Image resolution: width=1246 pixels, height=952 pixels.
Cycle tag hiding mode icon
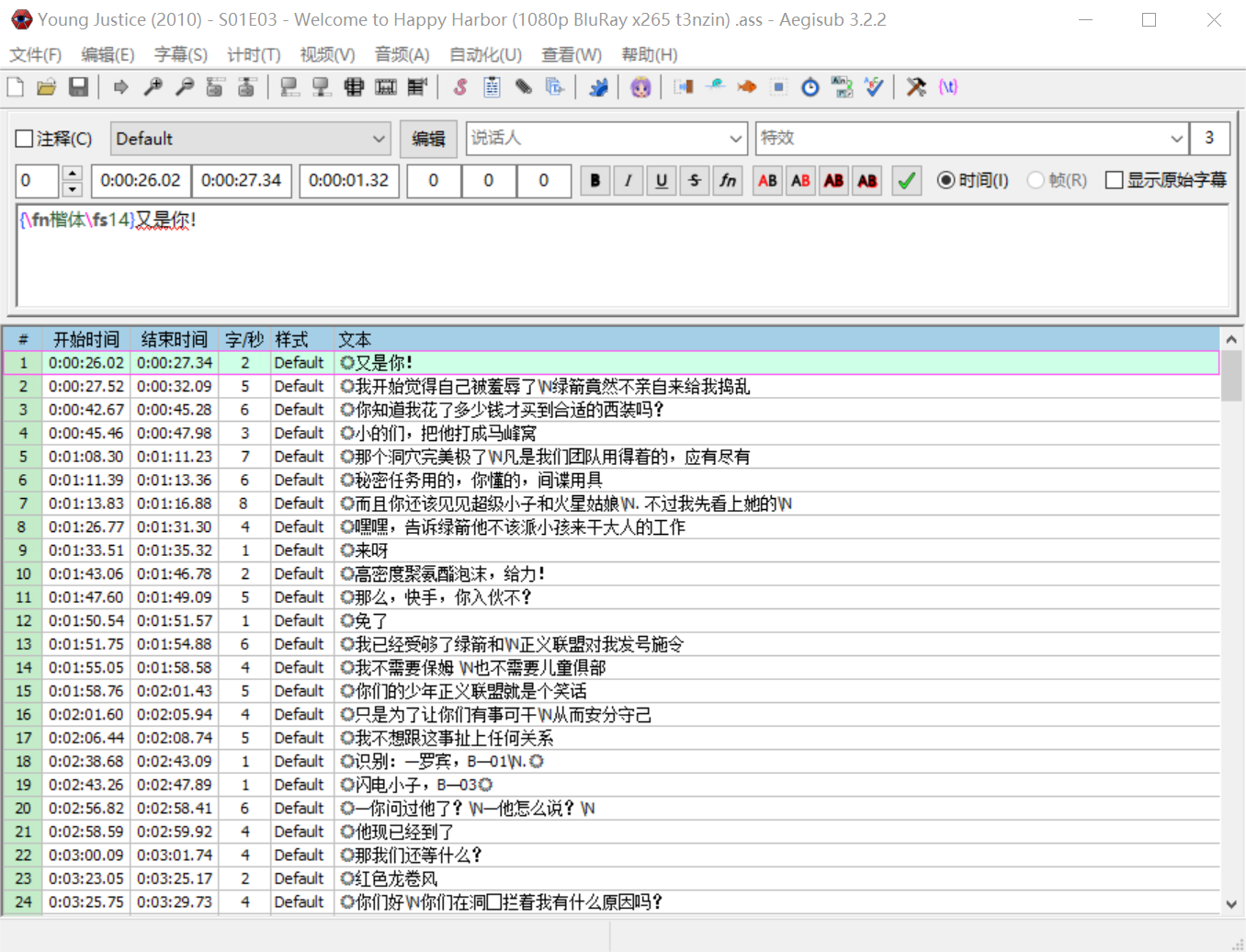(947, 87)
